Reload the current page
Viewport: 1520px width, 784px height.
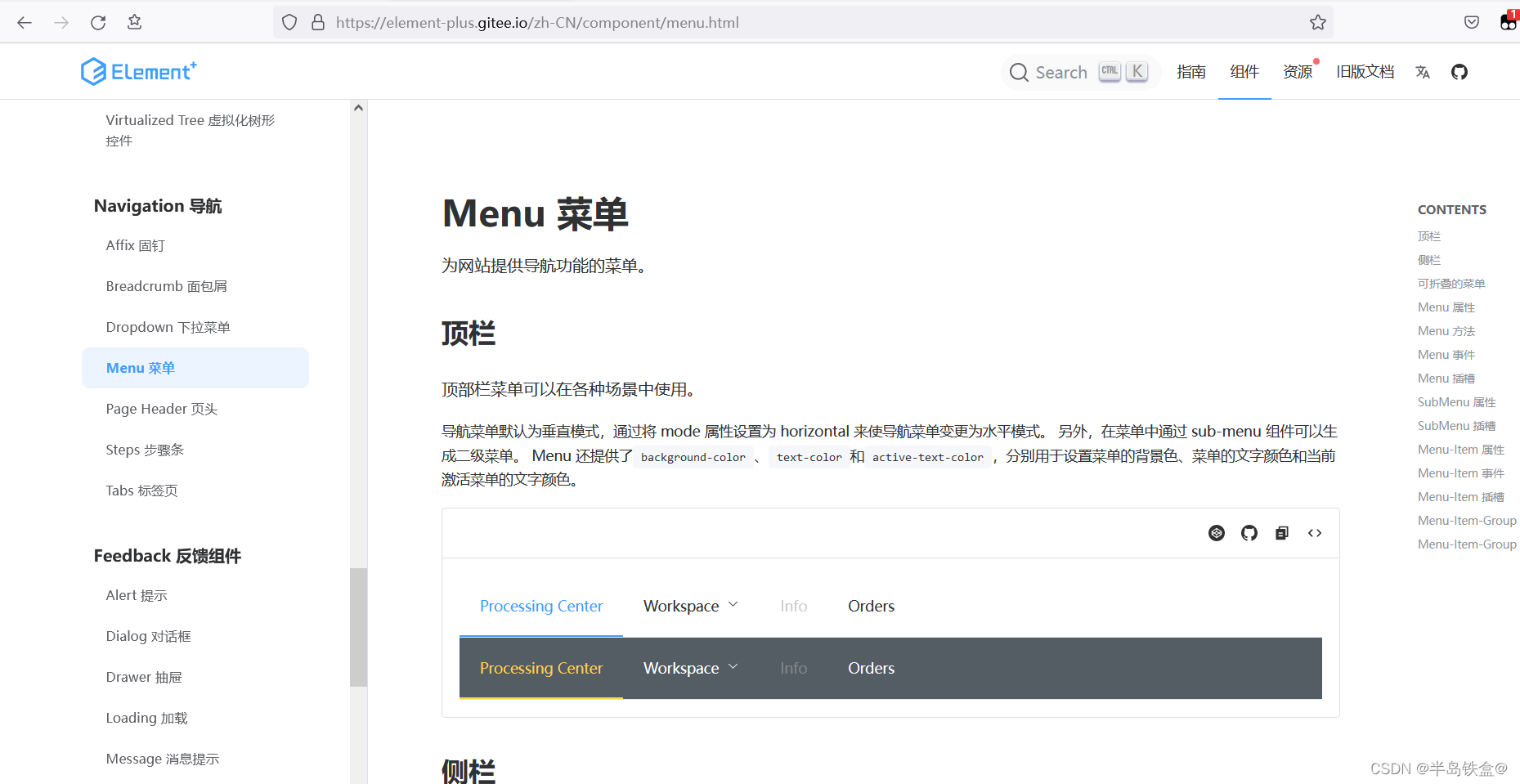(x=98, y=23)
